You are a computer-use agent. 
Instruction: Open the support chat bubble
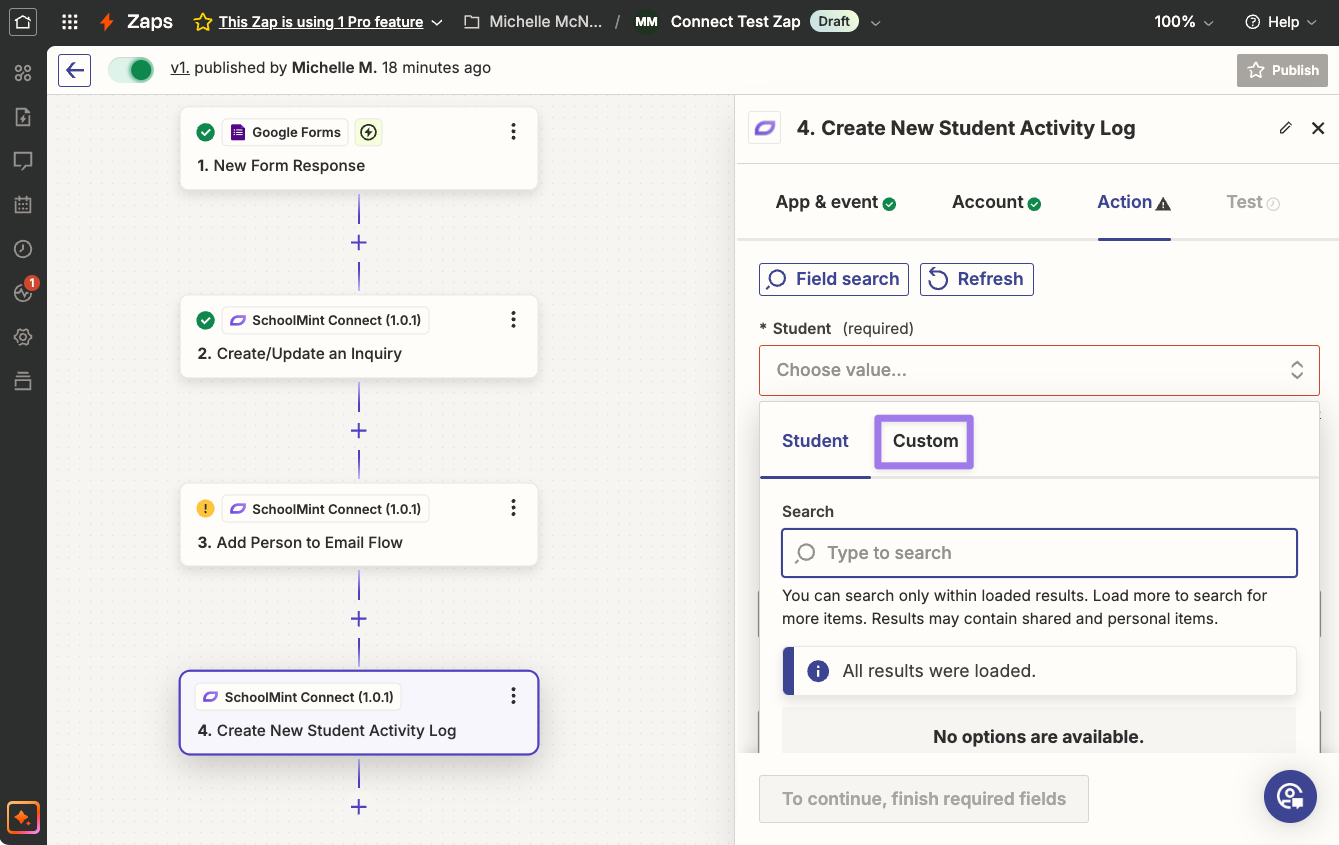[1290, 796]
